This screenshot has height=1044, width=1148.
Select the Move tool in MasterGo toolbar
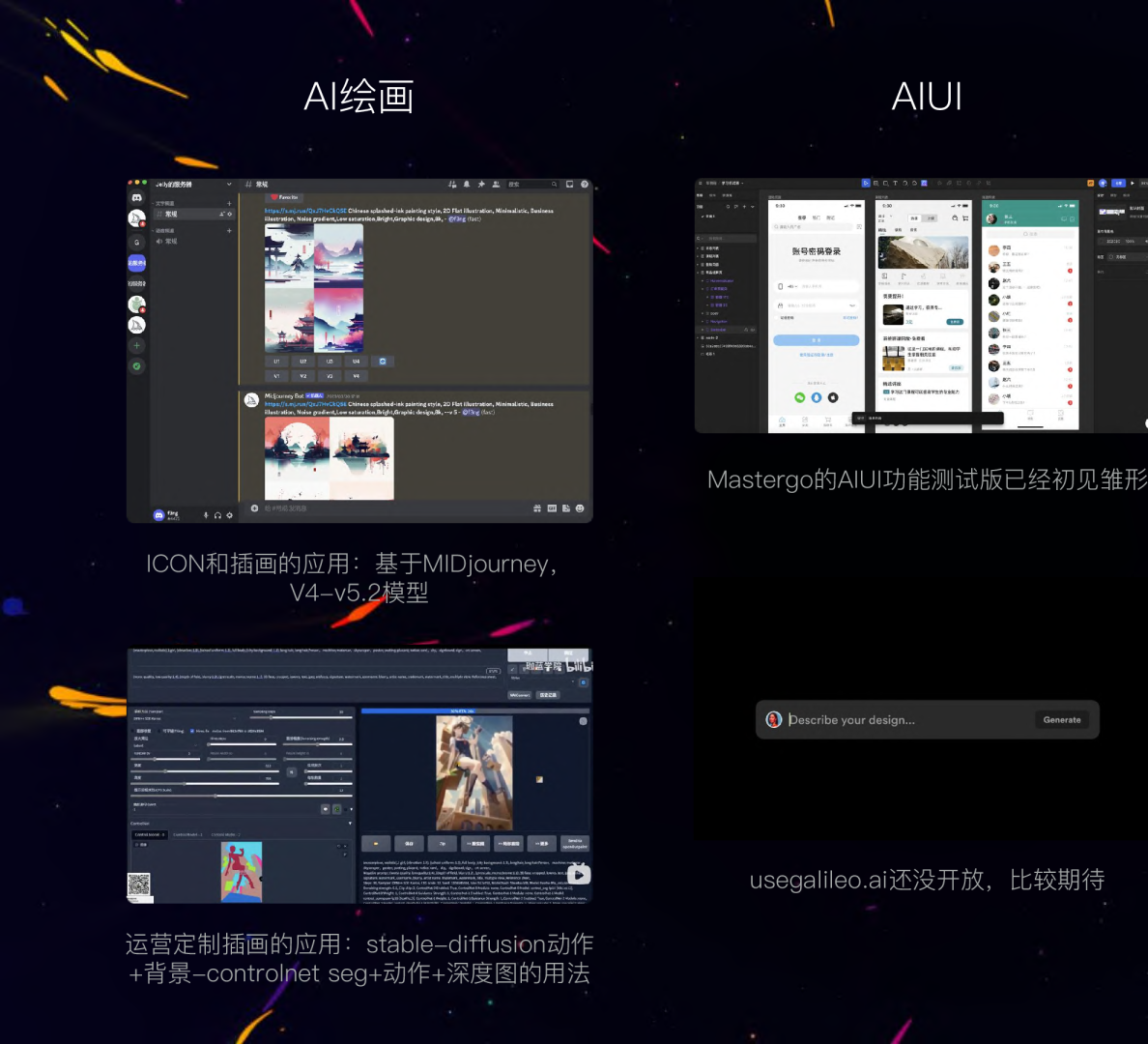(x=866, y=184)
